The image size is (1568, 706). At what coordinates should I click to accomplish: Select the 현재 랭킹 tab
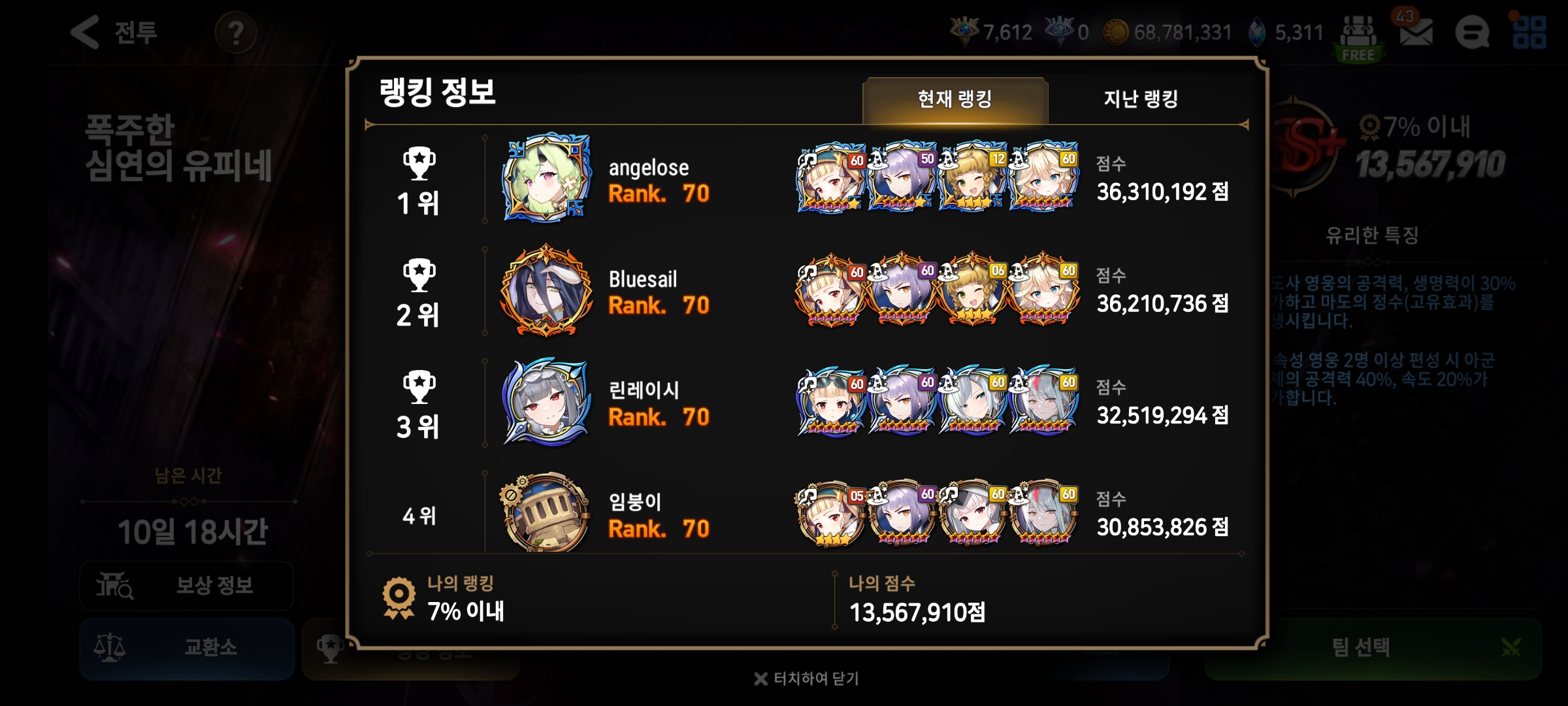[x=955, y=99]
